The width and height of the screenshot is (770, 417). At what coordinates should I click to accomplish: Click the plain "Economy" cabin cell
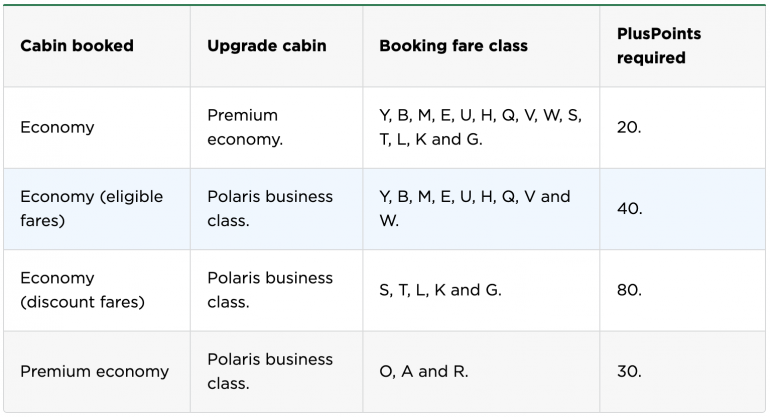tap(57, 127)
